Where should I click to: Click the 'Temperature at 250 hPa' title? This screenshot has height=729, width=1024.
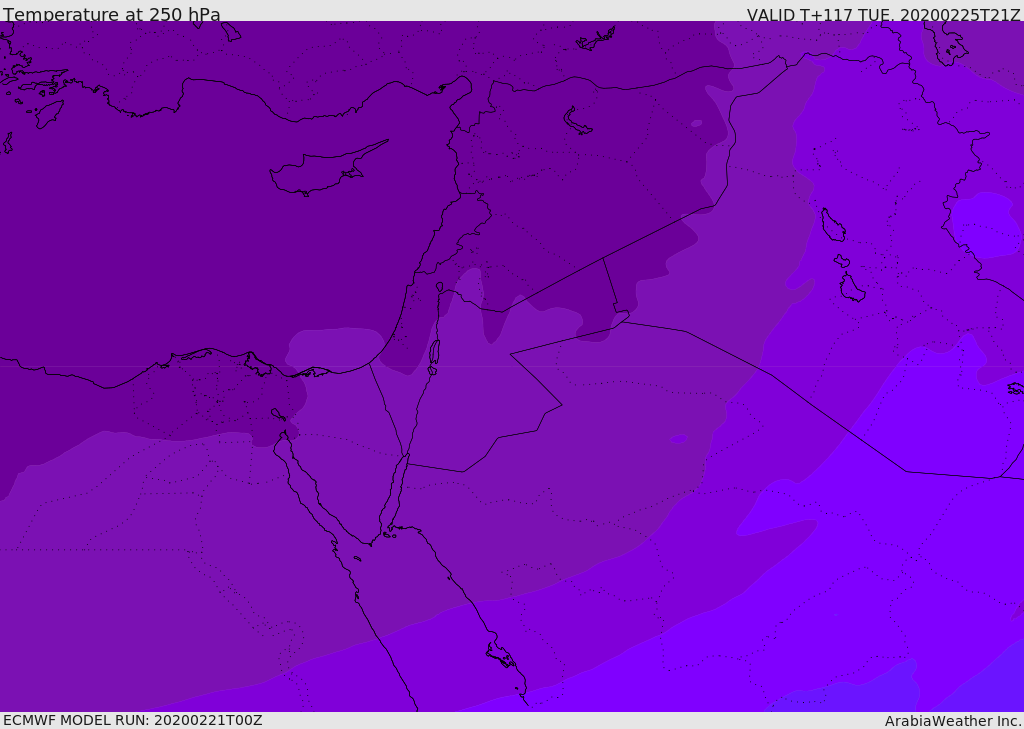(112, 14)
